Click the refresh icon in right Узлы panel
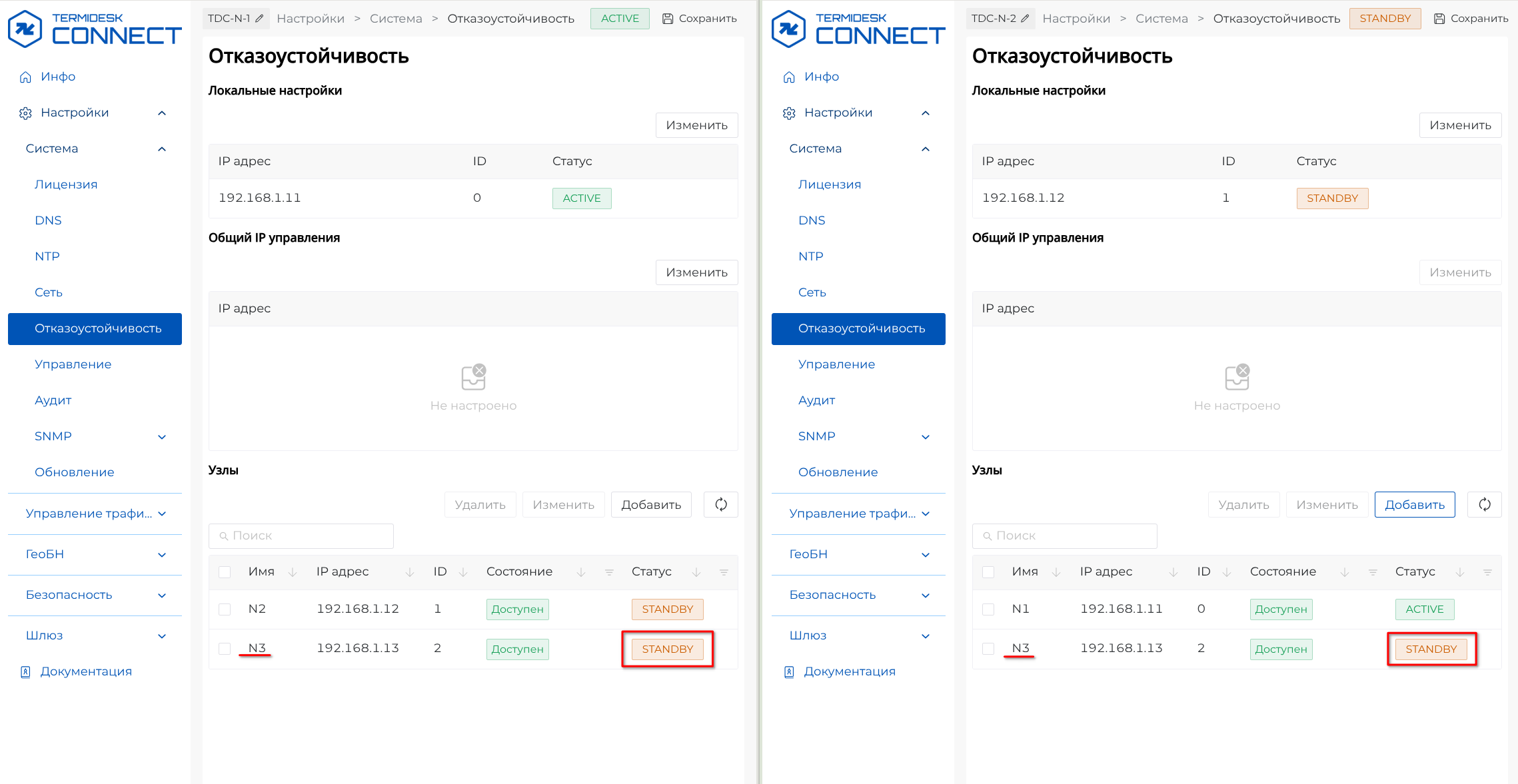Image resolution: width=1518 pixels, height=784 pixels. click(1485, 505)
